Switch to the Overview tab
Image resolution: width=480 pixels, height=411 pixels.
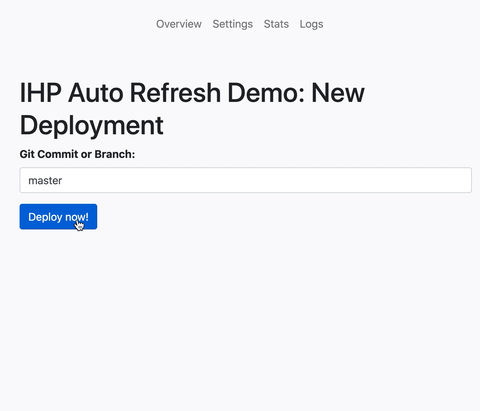179,24
